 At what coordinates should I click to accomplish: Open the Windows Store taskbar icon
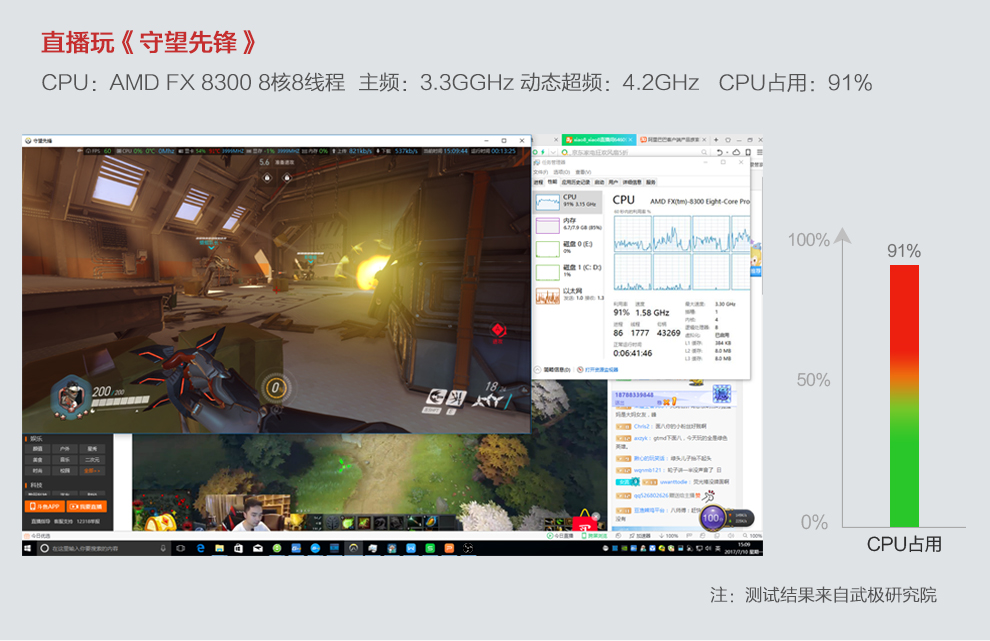(x=238, y=548)
